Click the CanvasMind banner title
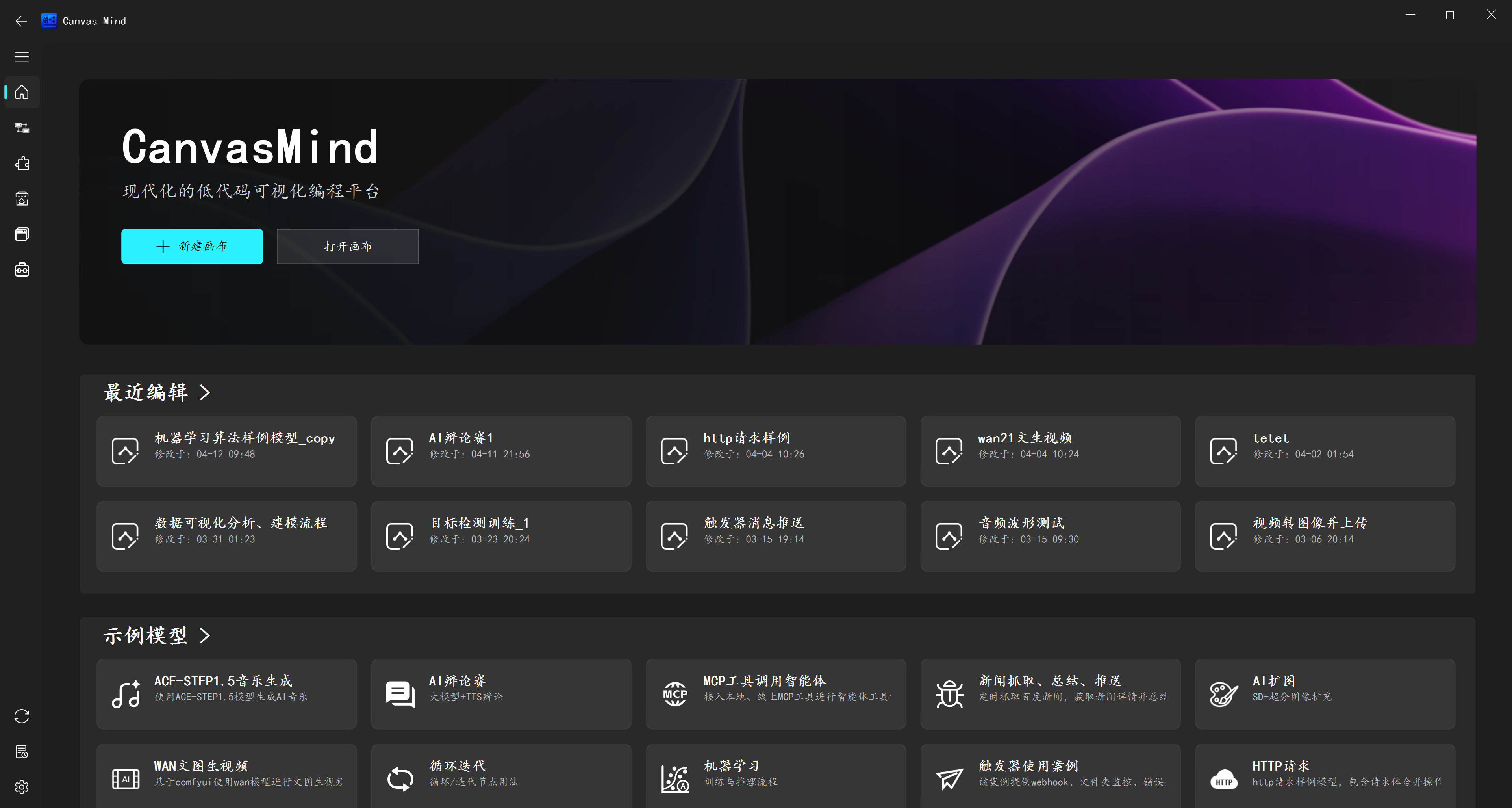Image resolution: width=1512 pixels, height=808 pixels. click(x=250, y=147)
